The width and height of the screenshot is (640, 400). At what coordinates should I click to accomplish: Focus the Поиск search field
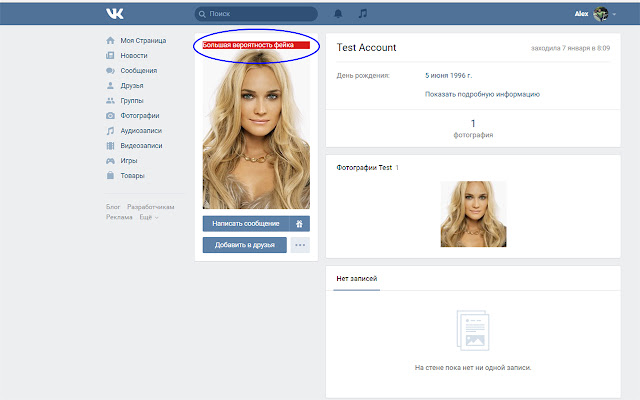(x=256, y=14)
